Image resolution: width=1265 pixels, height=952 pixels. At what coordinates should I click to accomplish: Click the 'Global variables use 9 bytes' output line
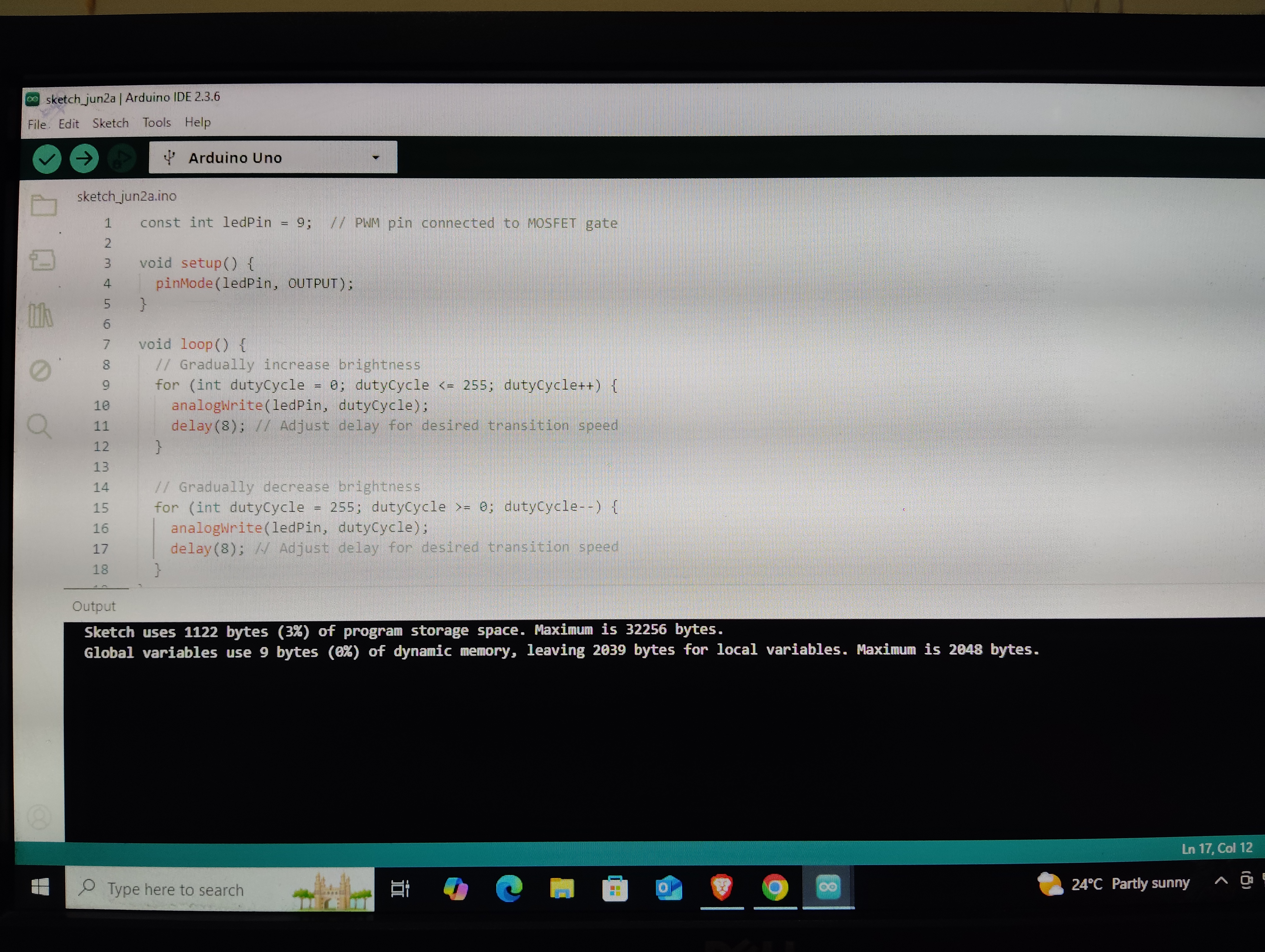[561, 651]
